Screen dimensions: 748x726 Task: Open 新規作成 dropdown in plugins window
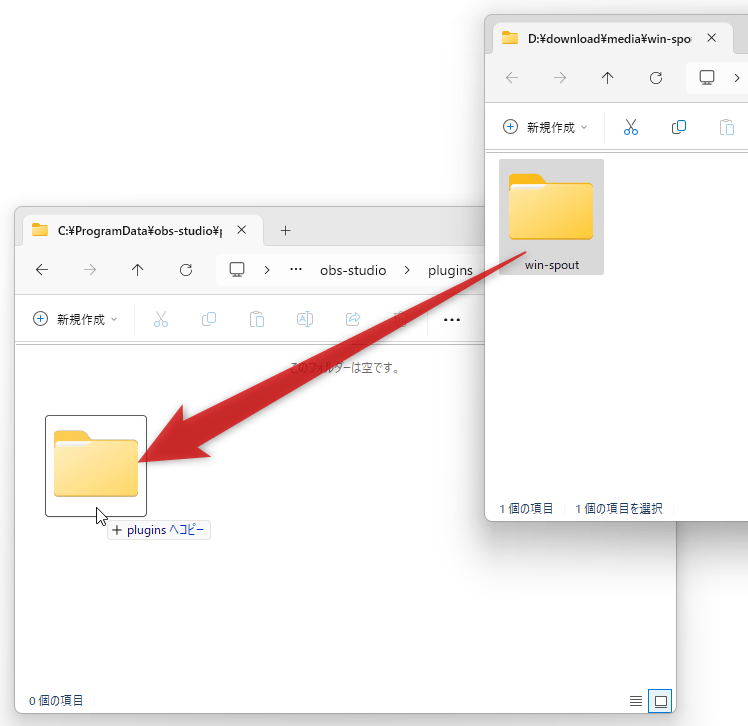76,319
